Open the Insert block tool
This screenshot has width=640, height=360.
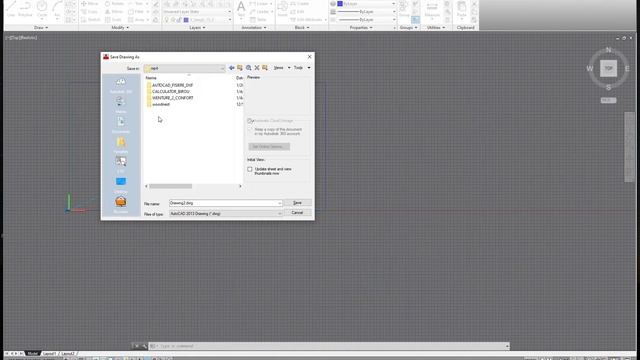coord(282,9)
